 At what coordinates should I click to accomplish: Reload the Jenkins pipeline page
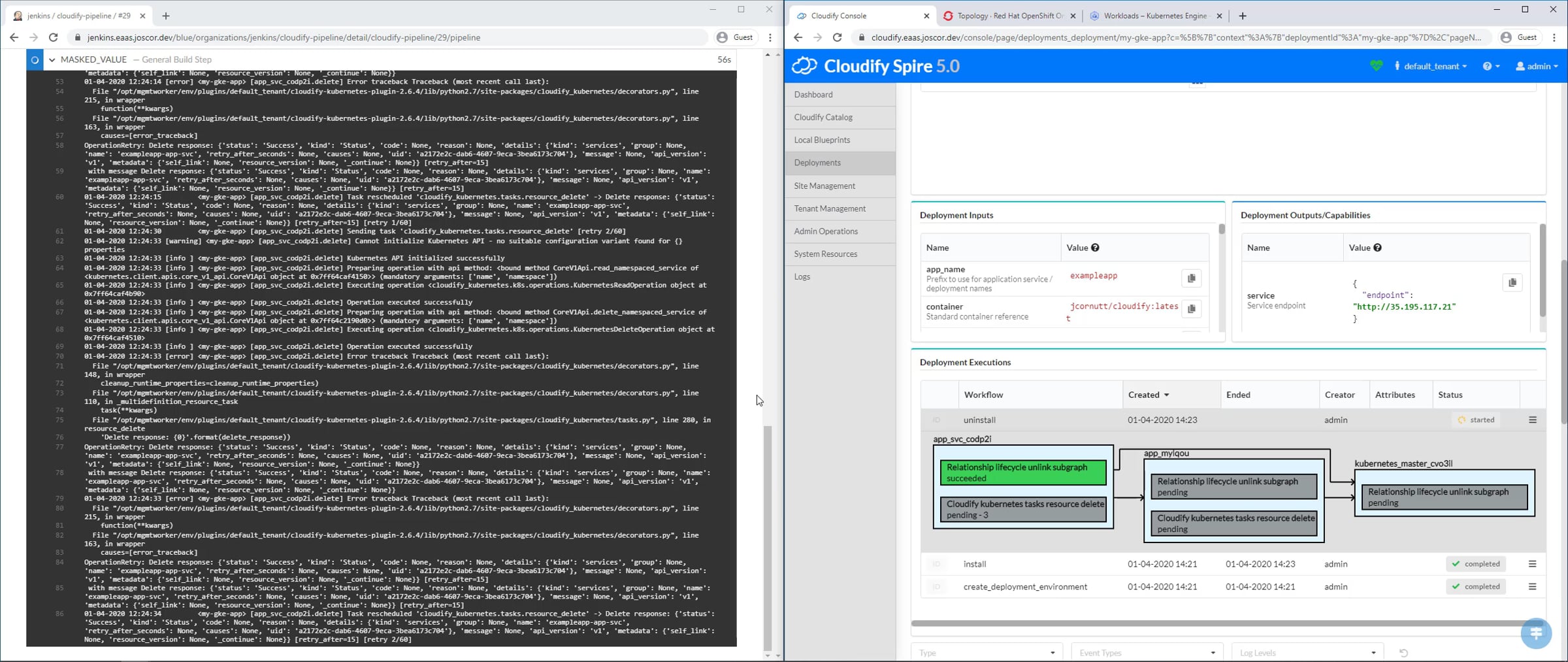click(54, 37)
